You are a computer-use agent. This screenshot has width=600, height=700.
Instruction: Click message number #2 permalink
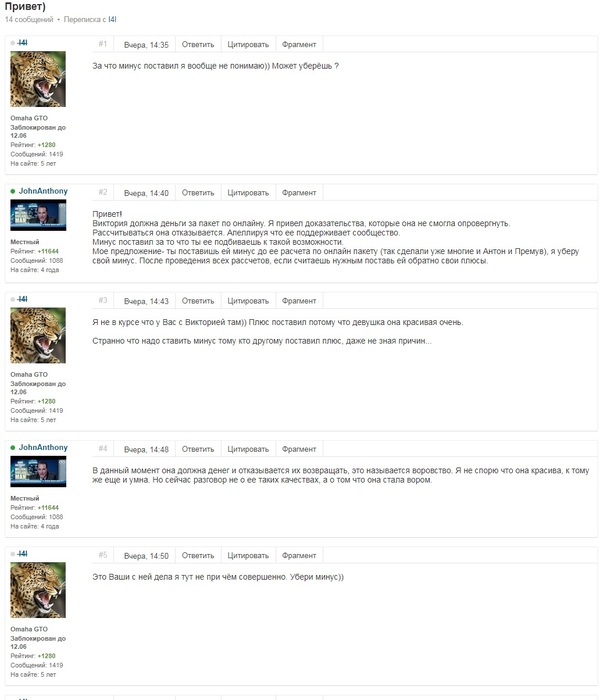(103, 192)
